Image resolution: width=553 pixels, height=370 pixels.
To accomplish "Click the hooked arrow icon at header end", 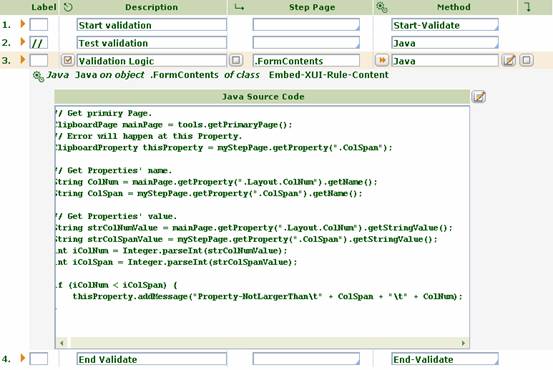I will (527, 7).
